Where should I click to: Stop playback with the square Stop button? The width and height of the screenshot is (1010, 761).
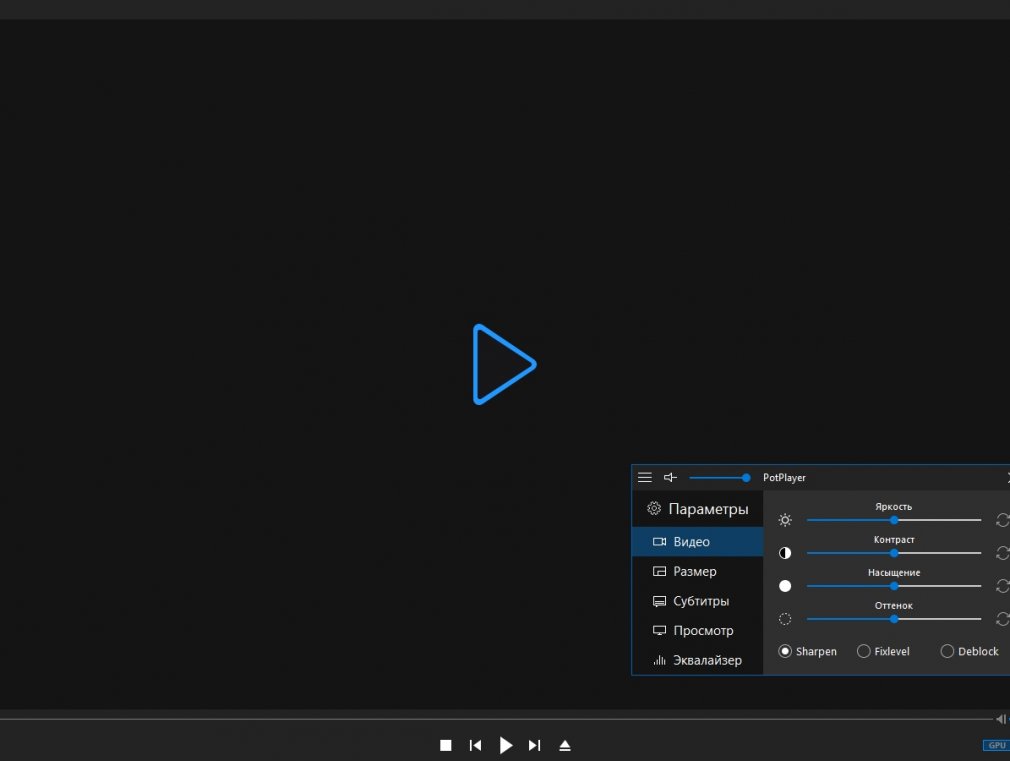(446, 746)
